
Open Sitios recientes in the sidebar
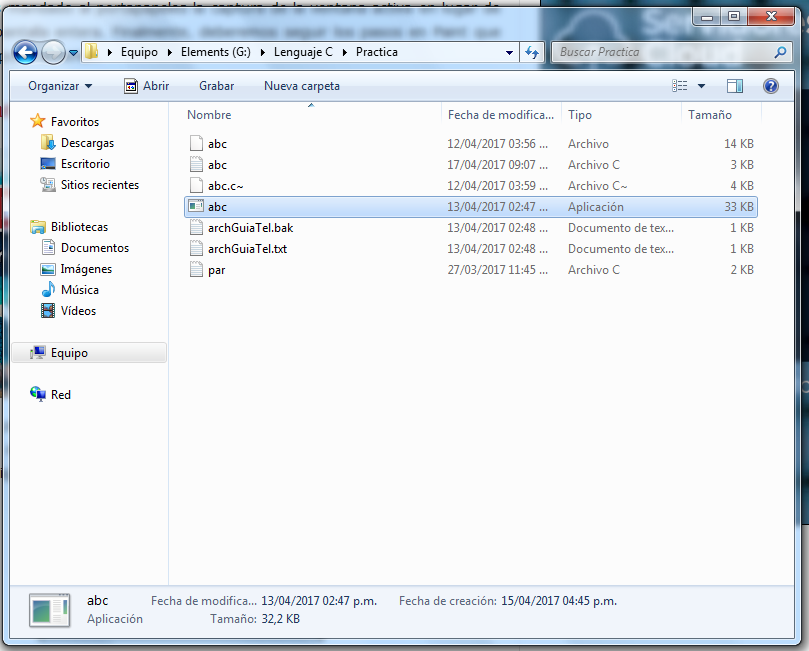[100, 185]
